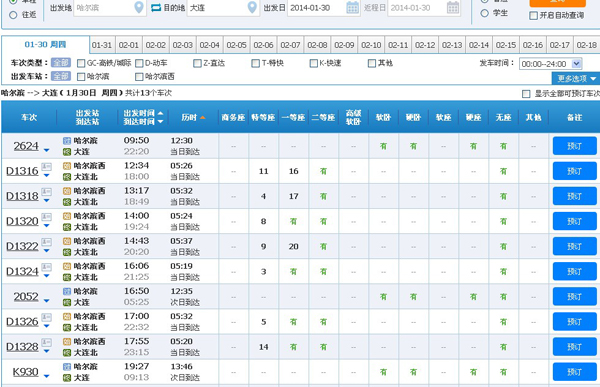Expand 更多选项 options
Image resolution: width=600 pixels, height=387 pixels.
pos(576,78)
